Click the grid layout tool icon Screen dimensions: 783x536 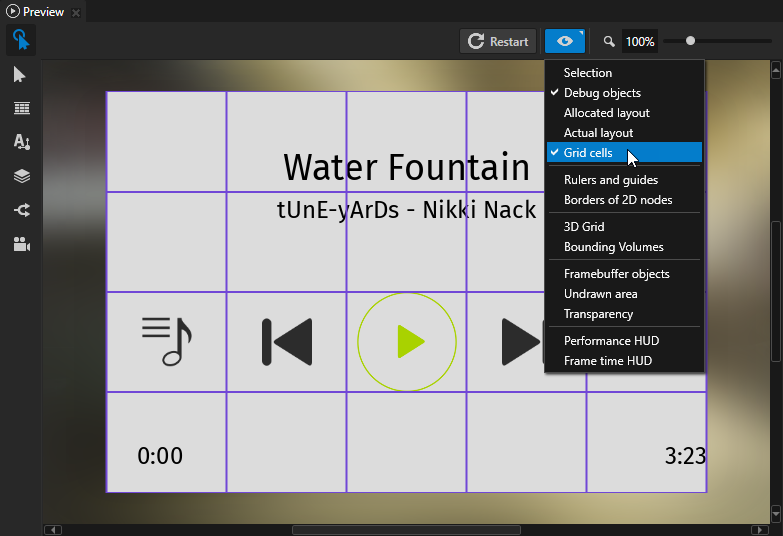point(21,109)
